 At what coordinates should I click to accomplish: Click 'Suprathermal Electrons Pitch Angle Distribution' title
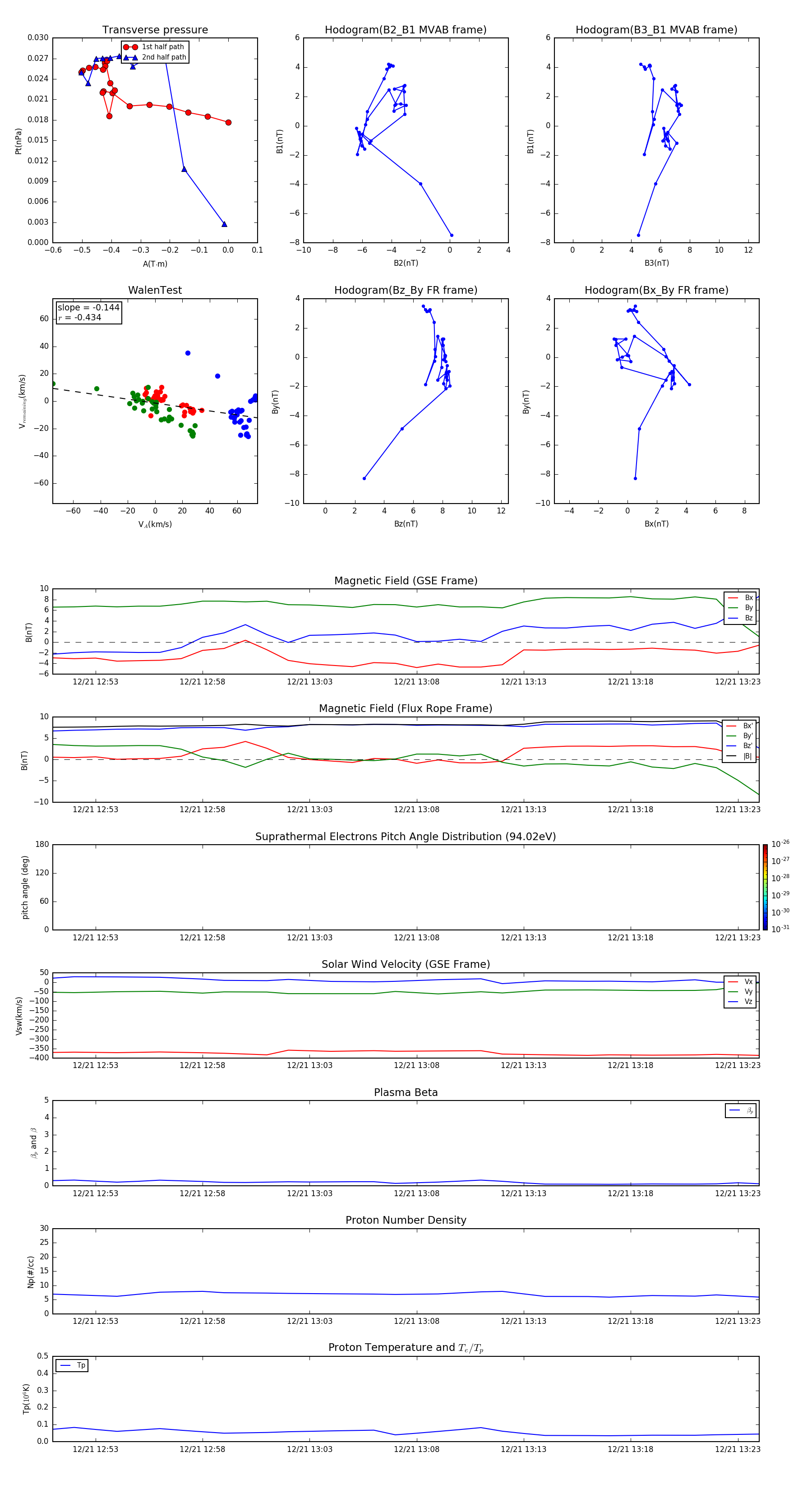pyautogui.click(x=406, y=837)
